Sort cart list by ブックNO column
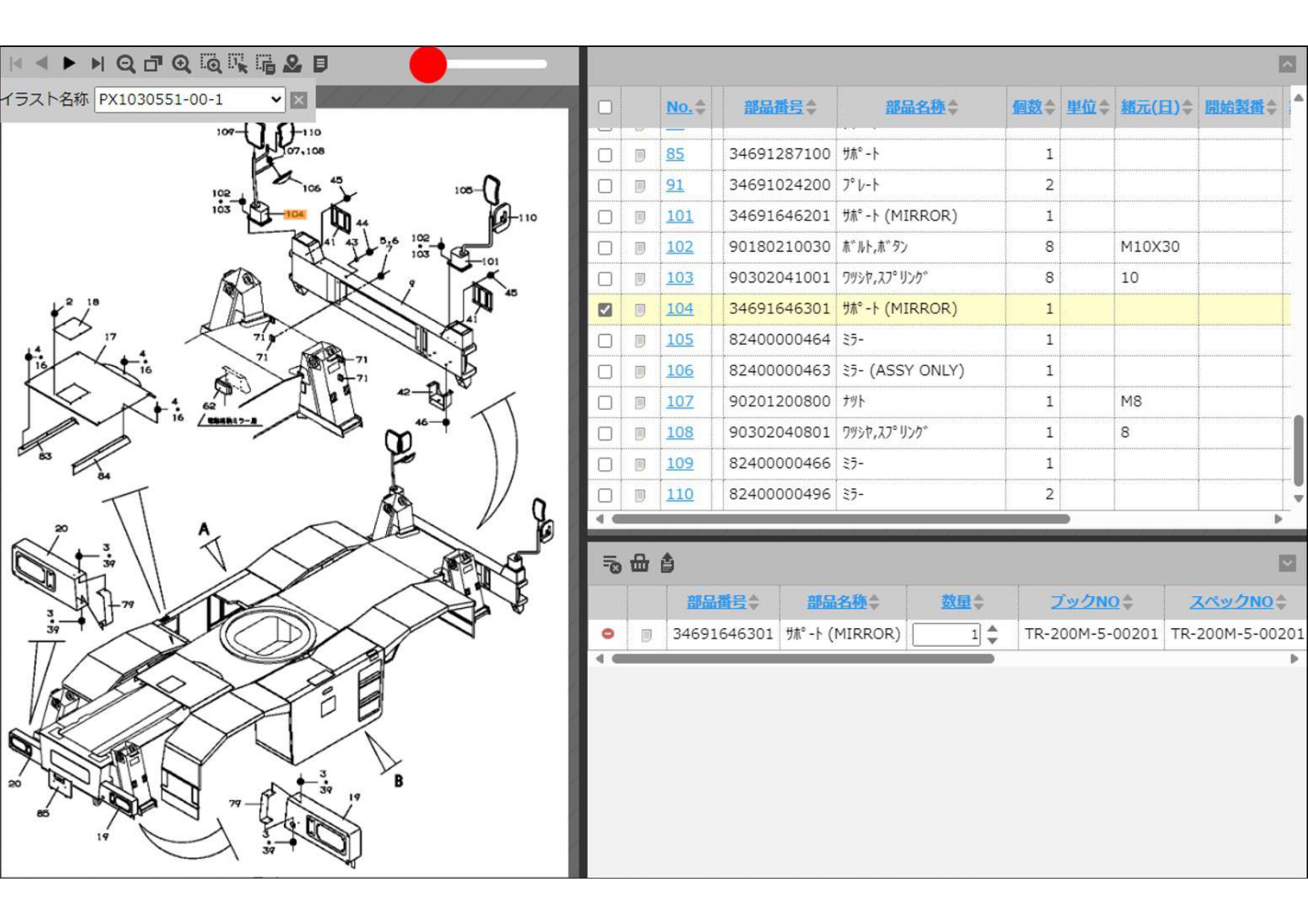Viewport: 1308px width, 924px height. pyautogui.click(x=1084, y=601)
